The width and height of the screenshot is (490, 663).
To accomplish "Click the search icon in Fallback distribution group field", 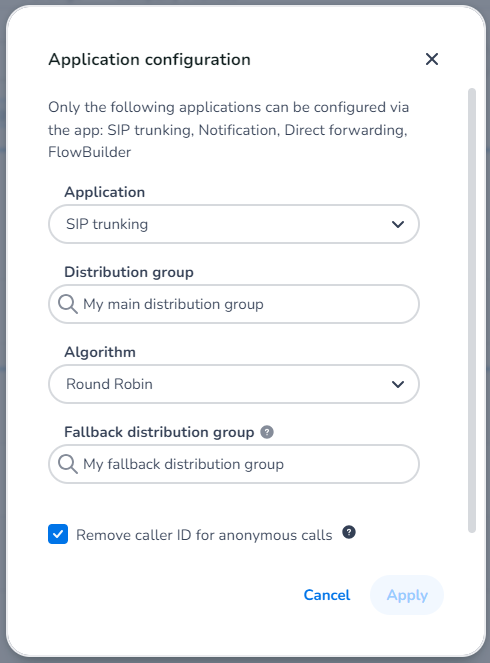I will [68, 464].
